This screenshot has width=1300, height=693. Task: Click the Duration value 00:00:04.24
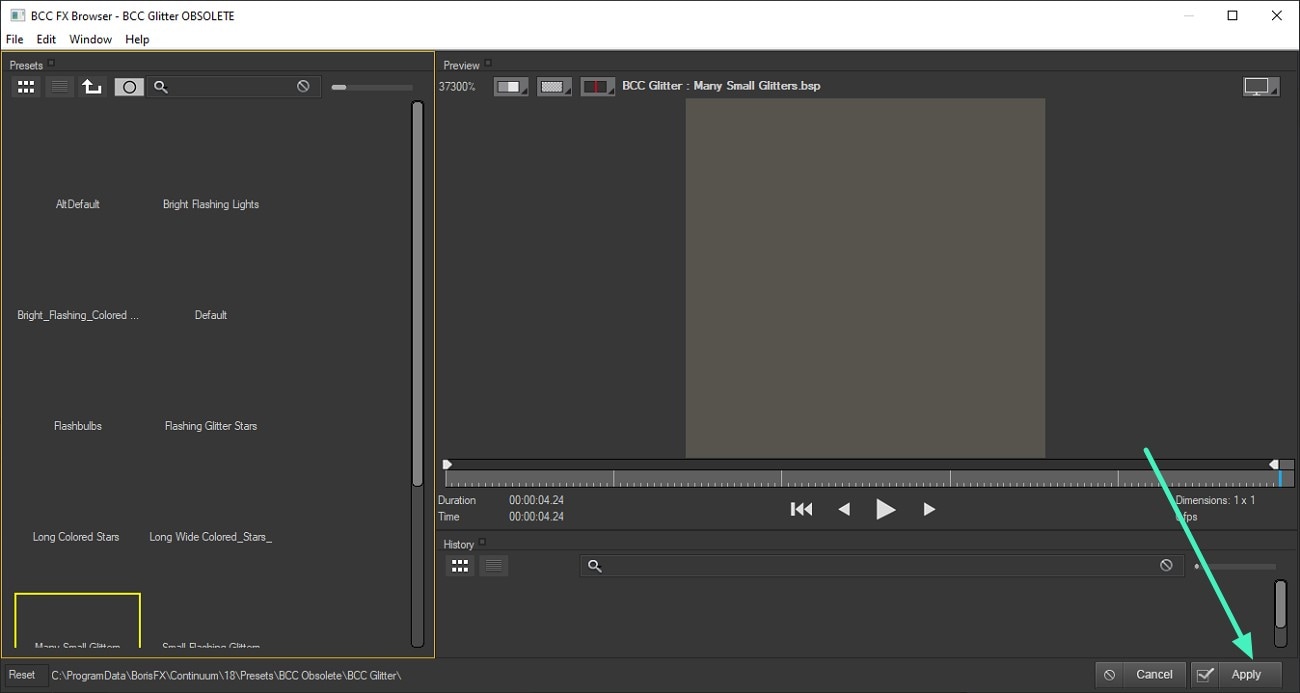click(x=536, y=500)
